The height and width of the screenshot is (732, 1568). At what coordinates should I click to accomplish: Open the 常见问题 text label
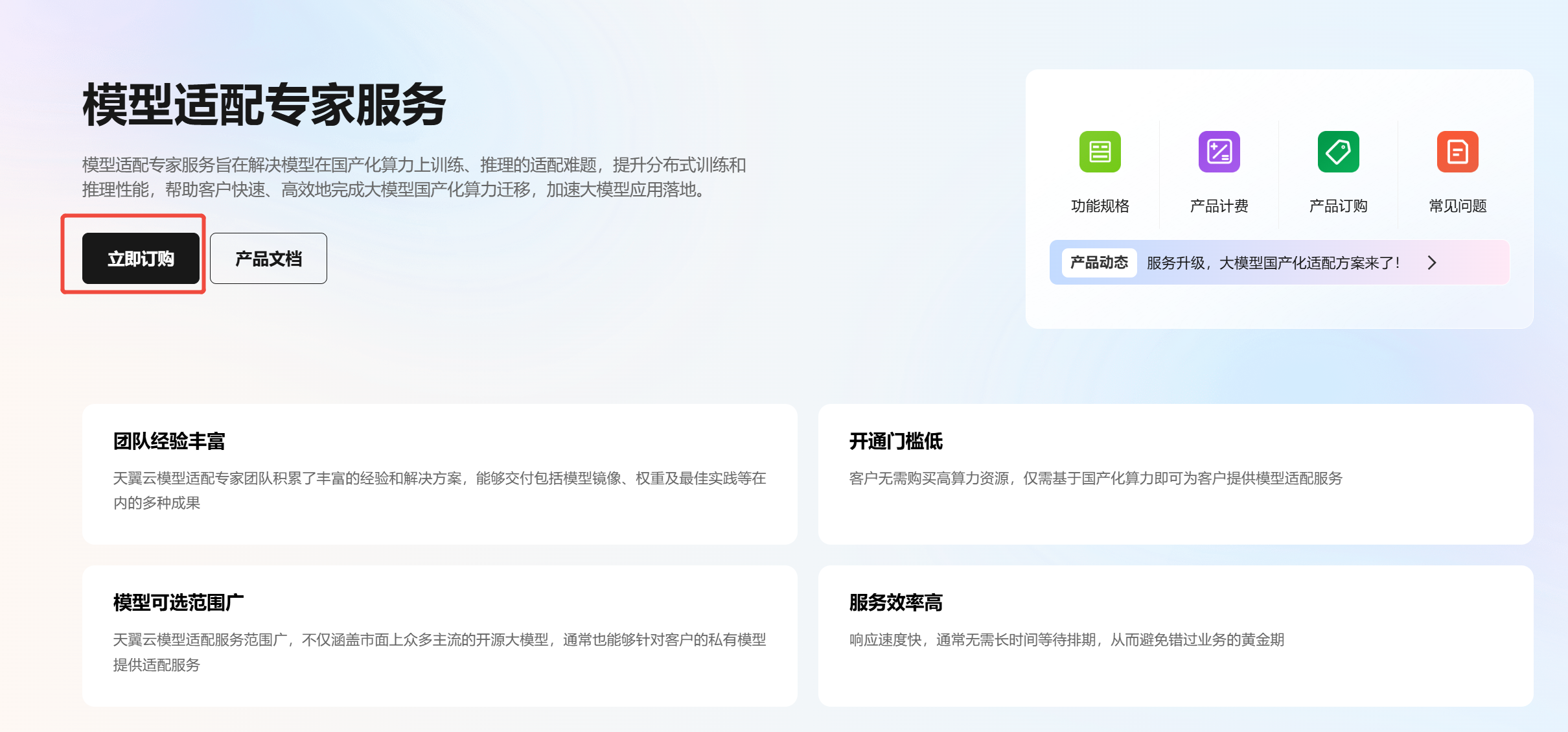click(1457, 206)
